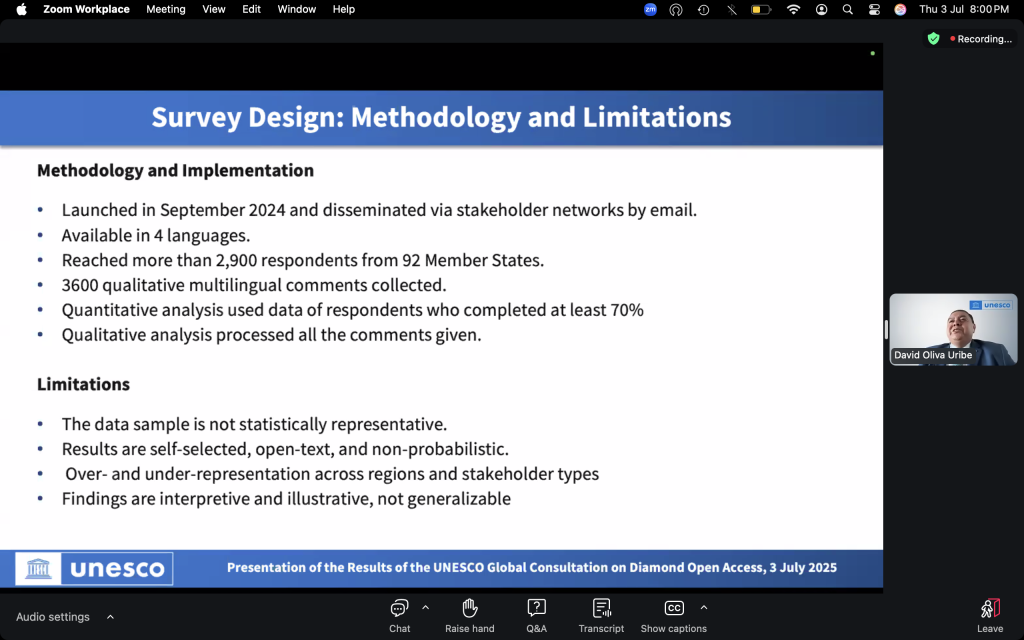Select David Oliva Uribe video thumbnail

(953, 329)
